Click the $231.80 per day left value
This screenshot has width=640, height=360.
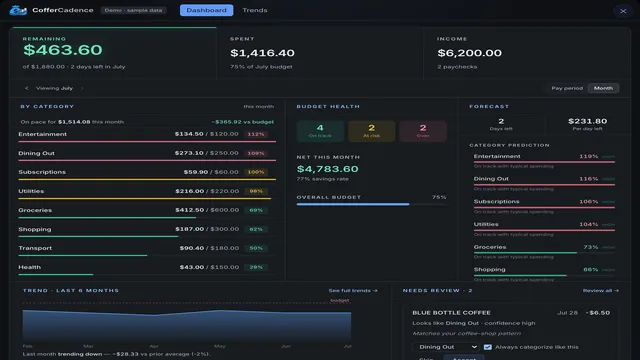click(587, 121)
